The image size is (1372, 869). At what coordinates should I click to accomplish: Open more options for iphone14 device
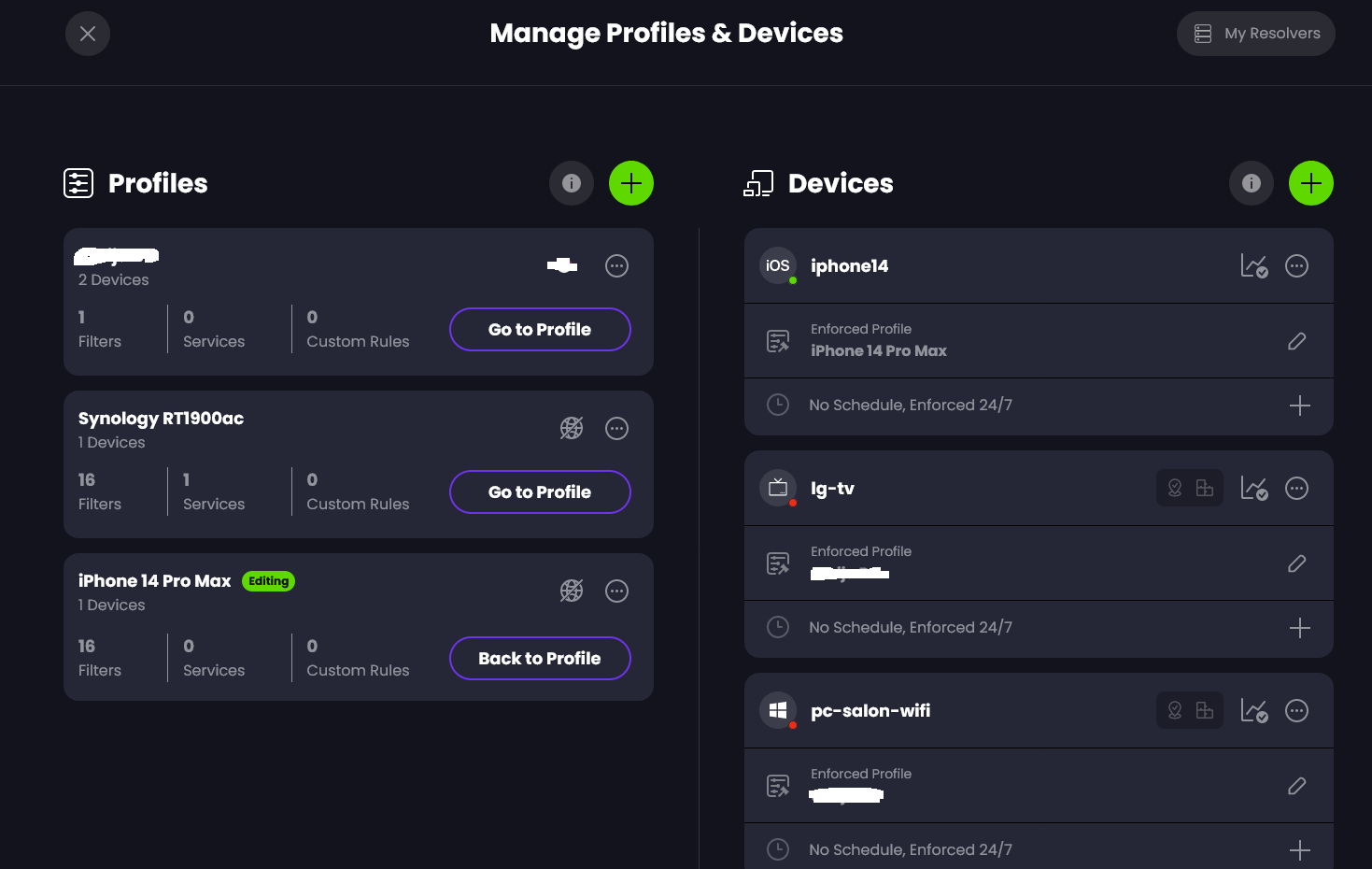coord(1296,266)
